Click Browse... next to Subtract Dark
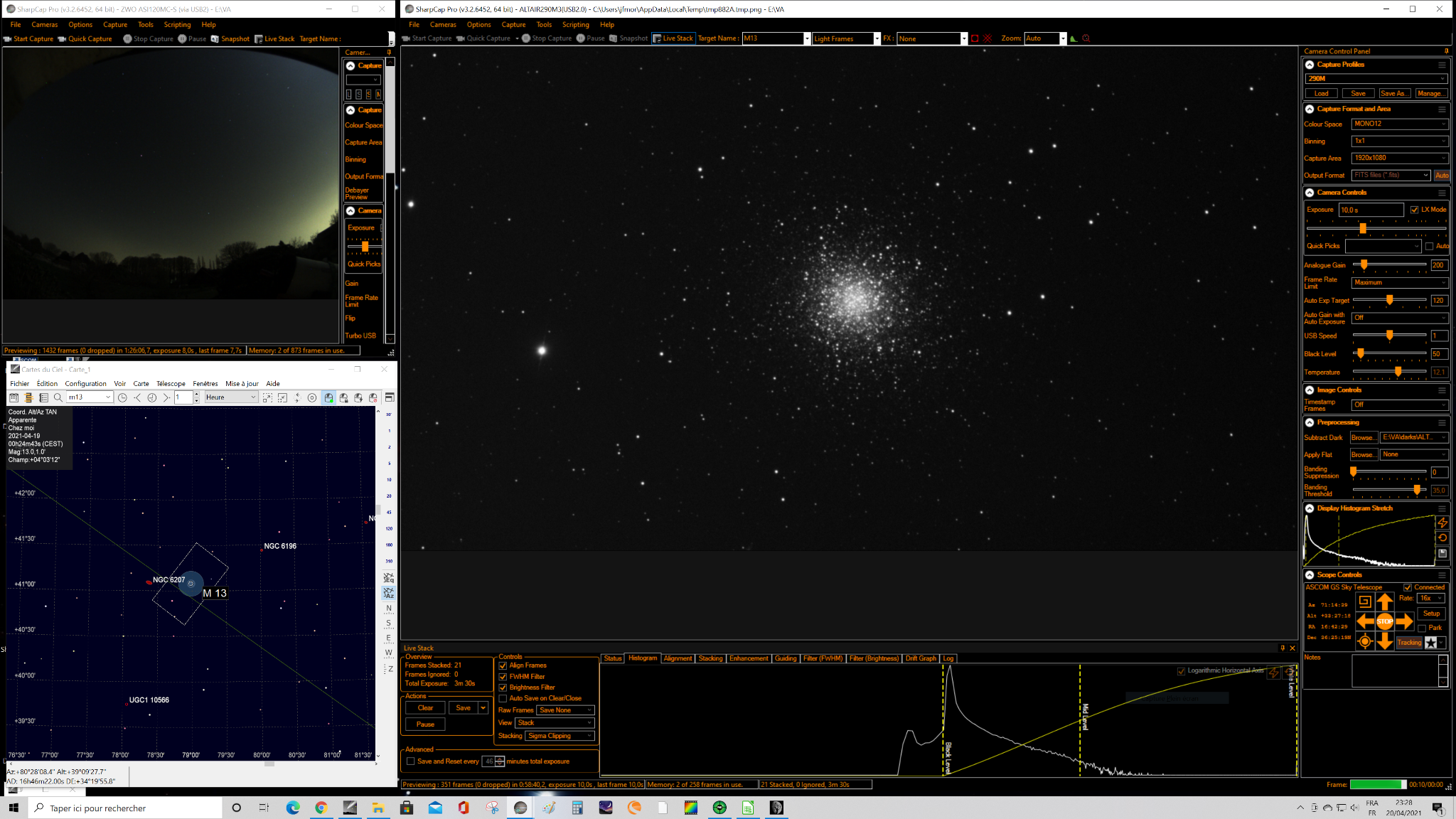Image resolution: width=1456 pixels, height=819 pixels. point(1363,438)
